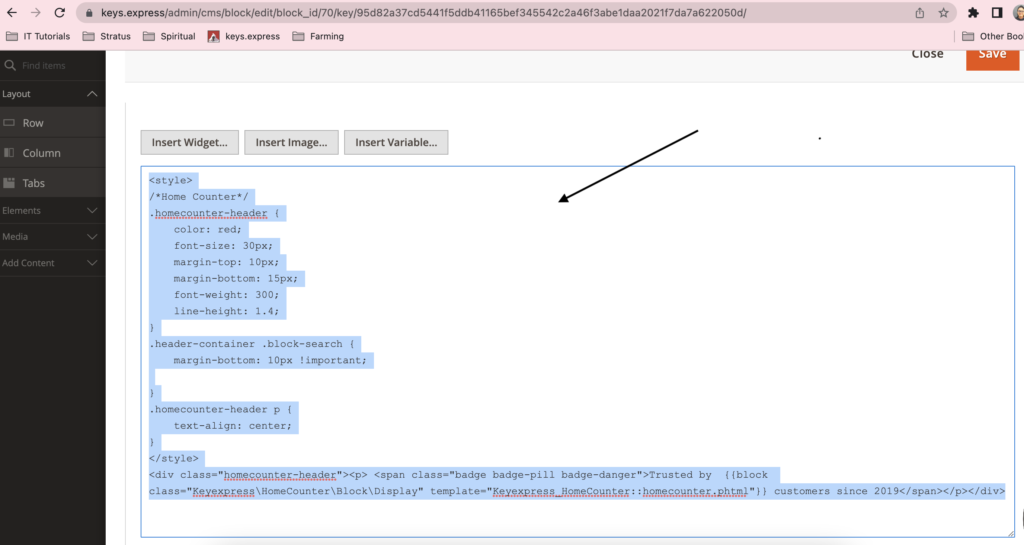Click the browser reload icon
This screenshot has height=545, width=1024.
60,13
